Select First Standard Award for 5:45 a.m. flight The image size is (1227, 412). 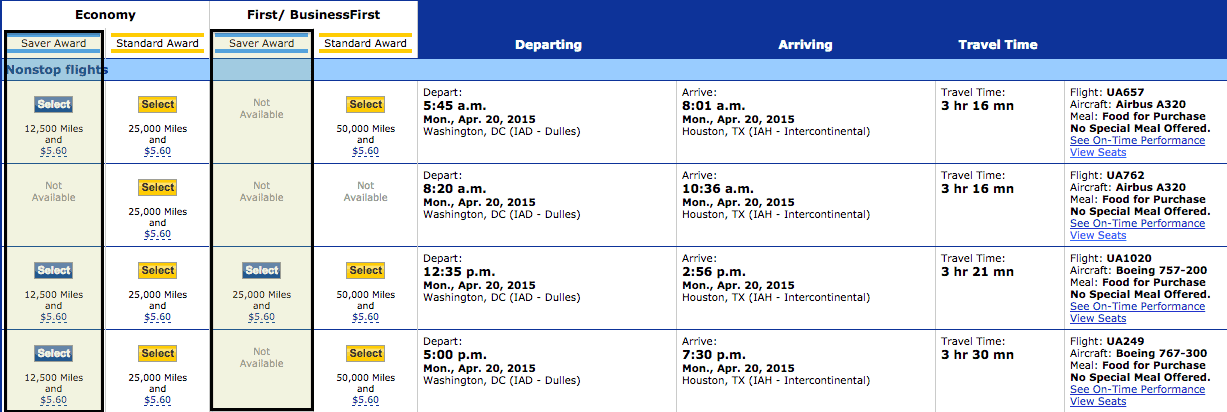point(365,104)
